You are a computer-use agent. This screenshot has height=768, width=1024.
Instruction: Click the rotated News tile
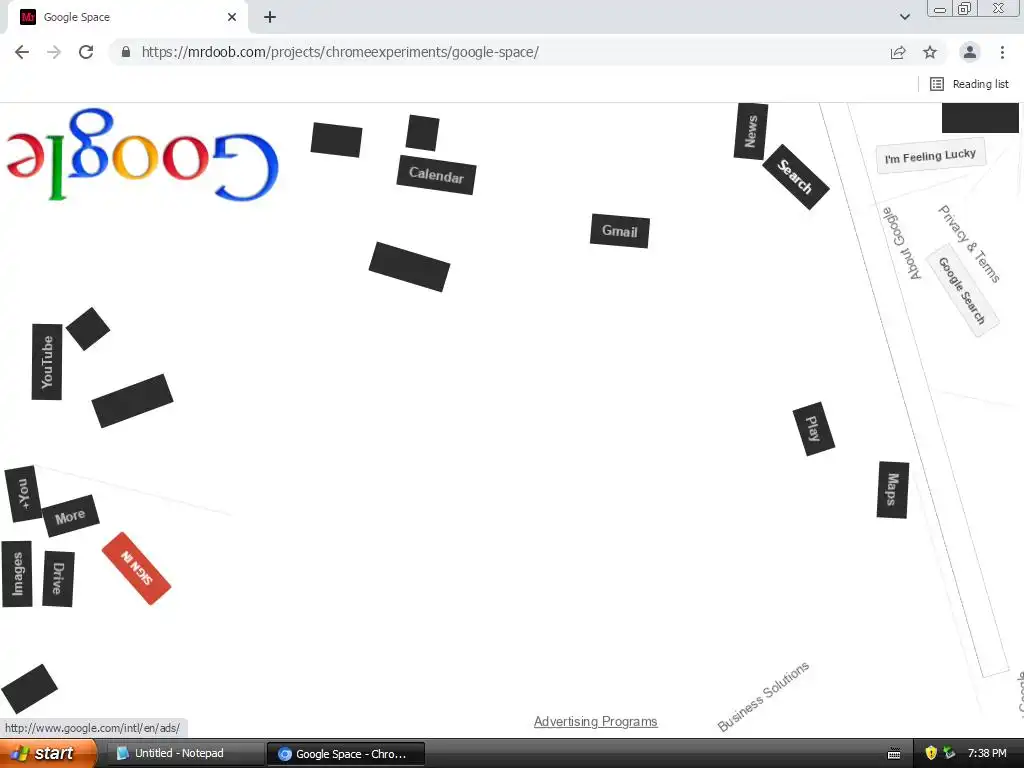pyautogui.click(x=751, y=131)
